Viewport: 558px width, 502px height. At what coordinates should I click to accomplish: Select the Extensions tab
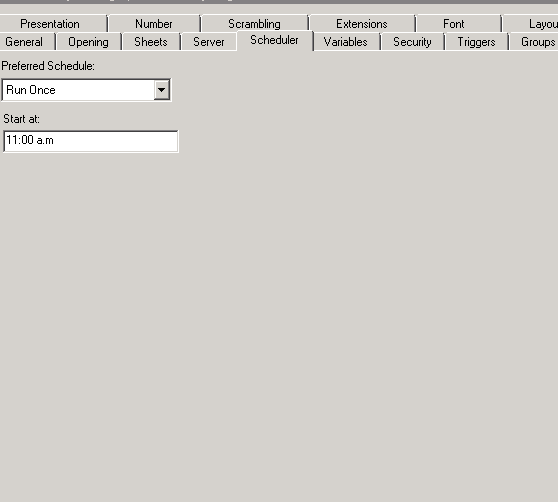point(362,24)
